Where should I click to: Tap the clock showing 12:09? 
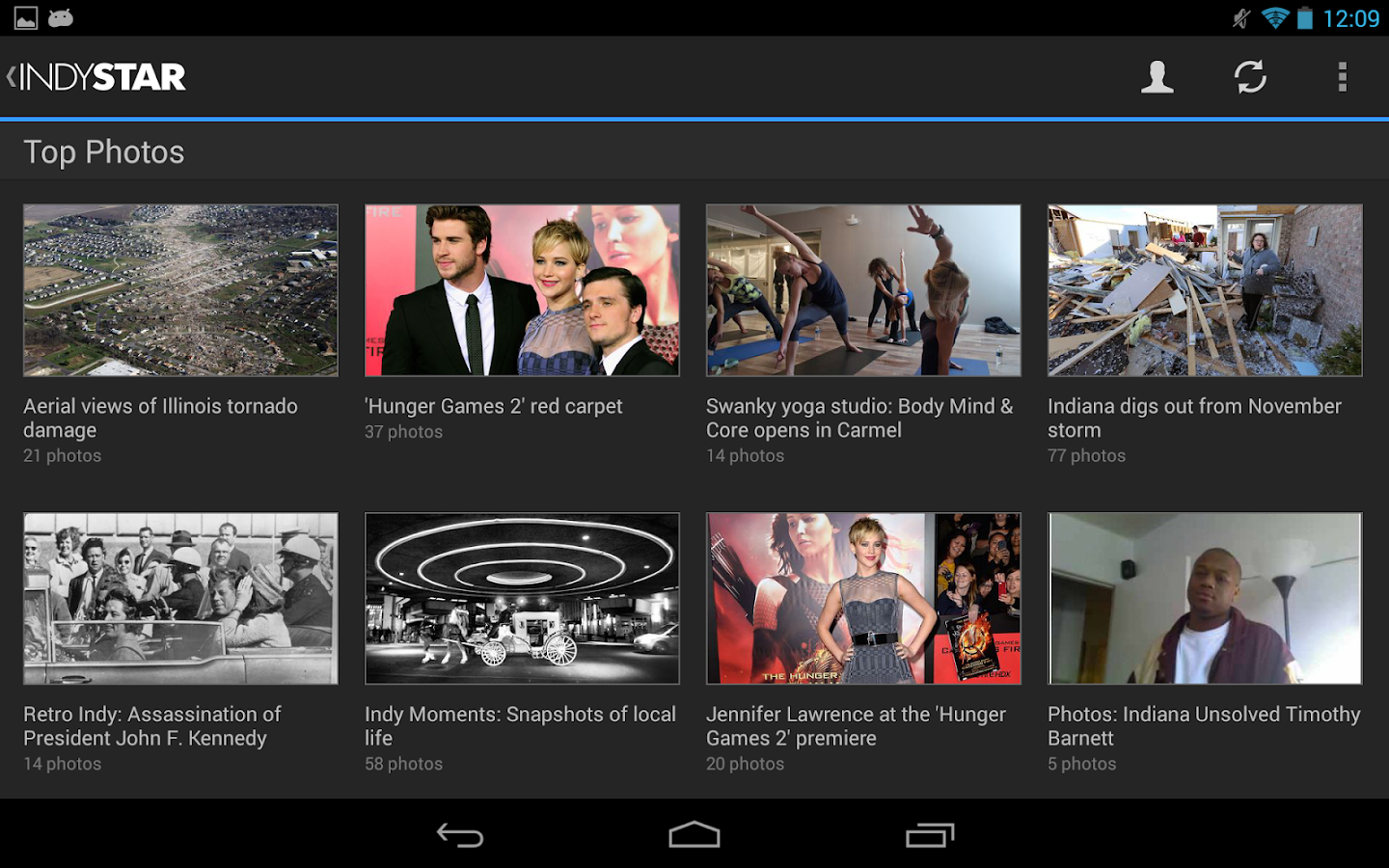(x=1354, y=17)
